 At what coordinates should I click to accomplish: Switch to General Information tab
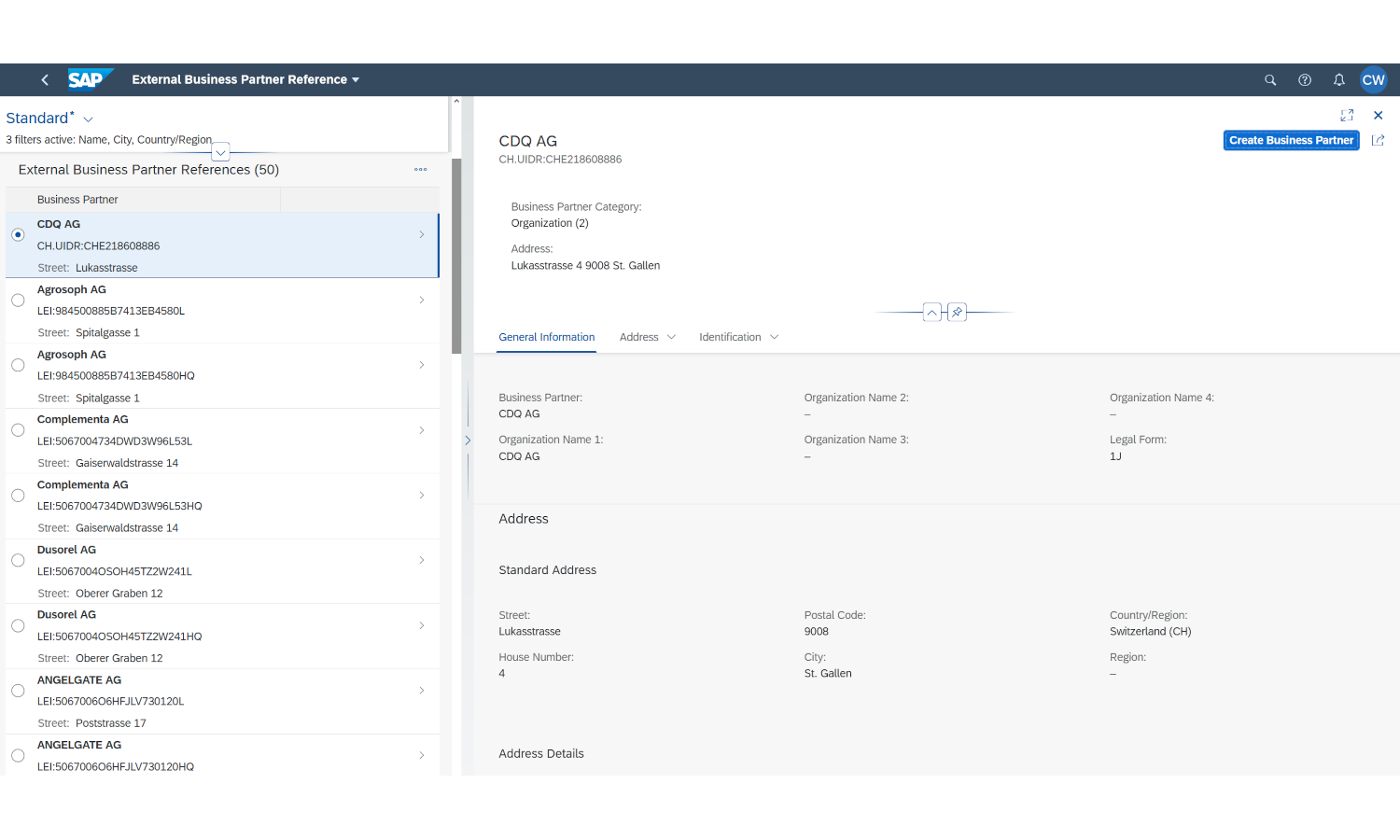coord(547,337)
